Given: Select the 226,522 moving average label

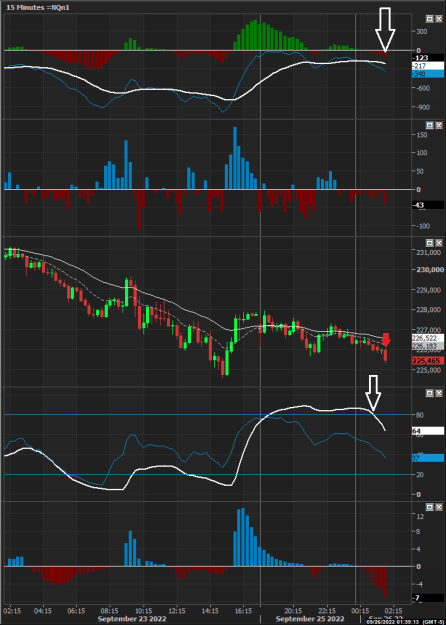Looking at the screenshot, I should pos(428,338).
